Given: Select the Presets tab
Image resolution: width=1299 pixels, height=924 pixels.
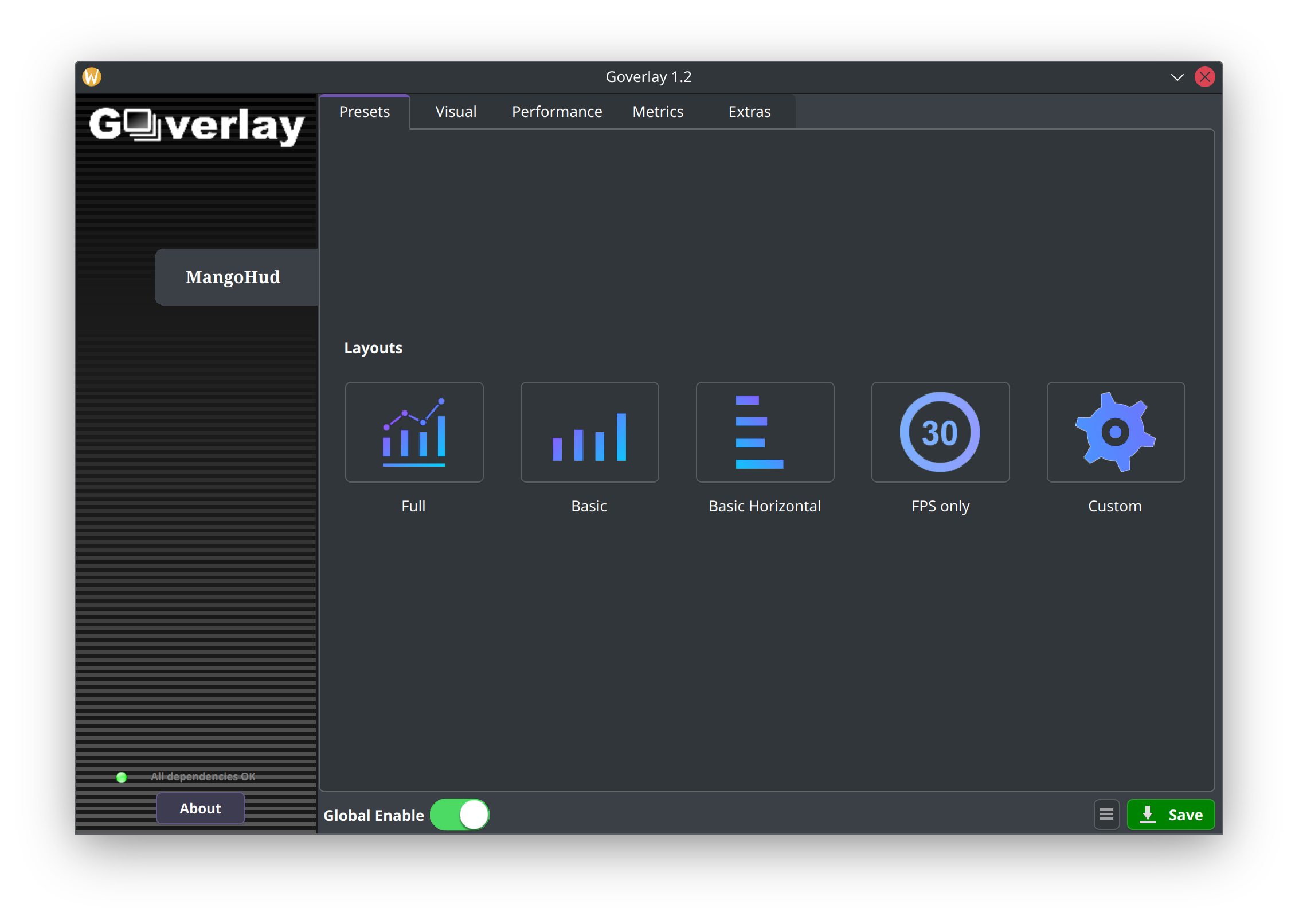Looking at the screenshot, I should pos(364,112).
